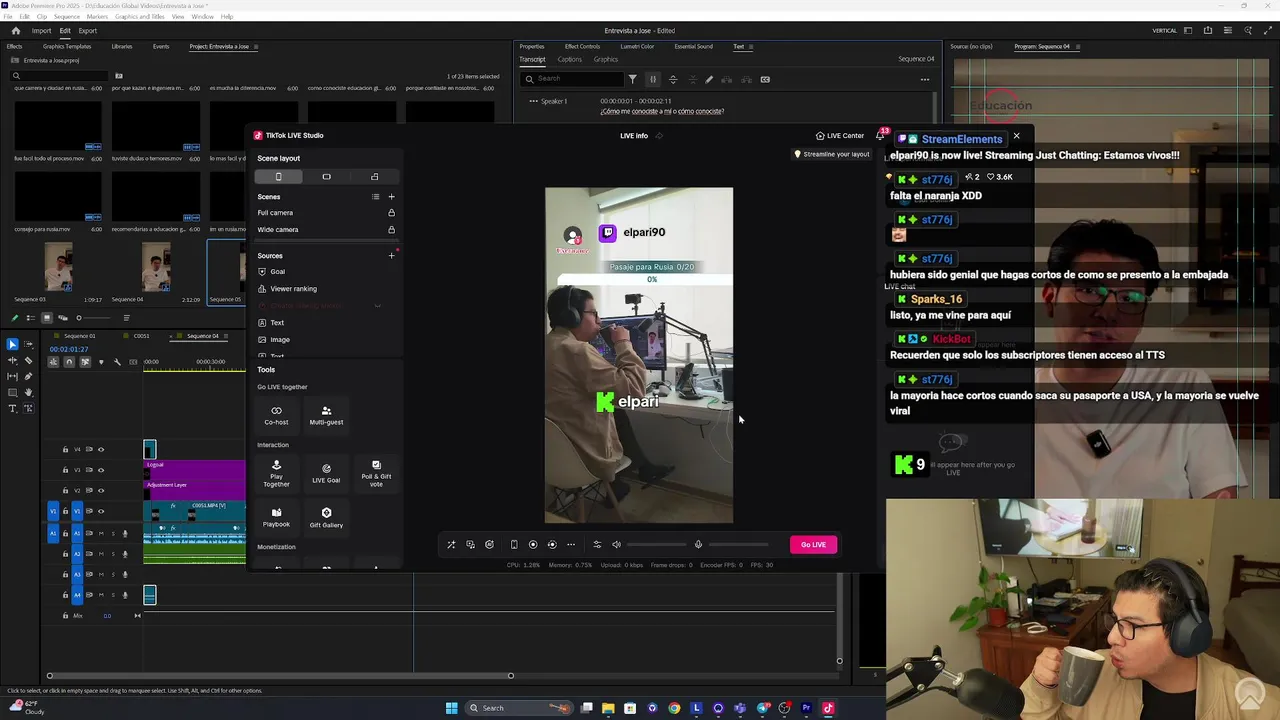The height and width of the screenshot is (720, 1280).
Task: Click the effects wand icon in control bar
Action: click(x=451, y=545)
